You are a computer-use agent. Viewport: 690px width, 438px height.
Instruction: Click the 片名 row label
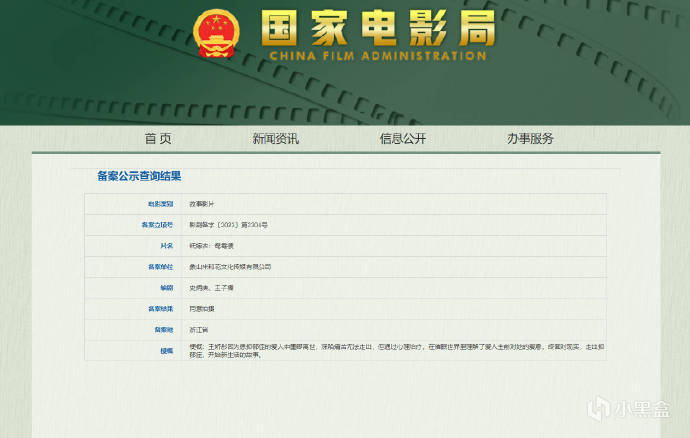click(167, 246)
